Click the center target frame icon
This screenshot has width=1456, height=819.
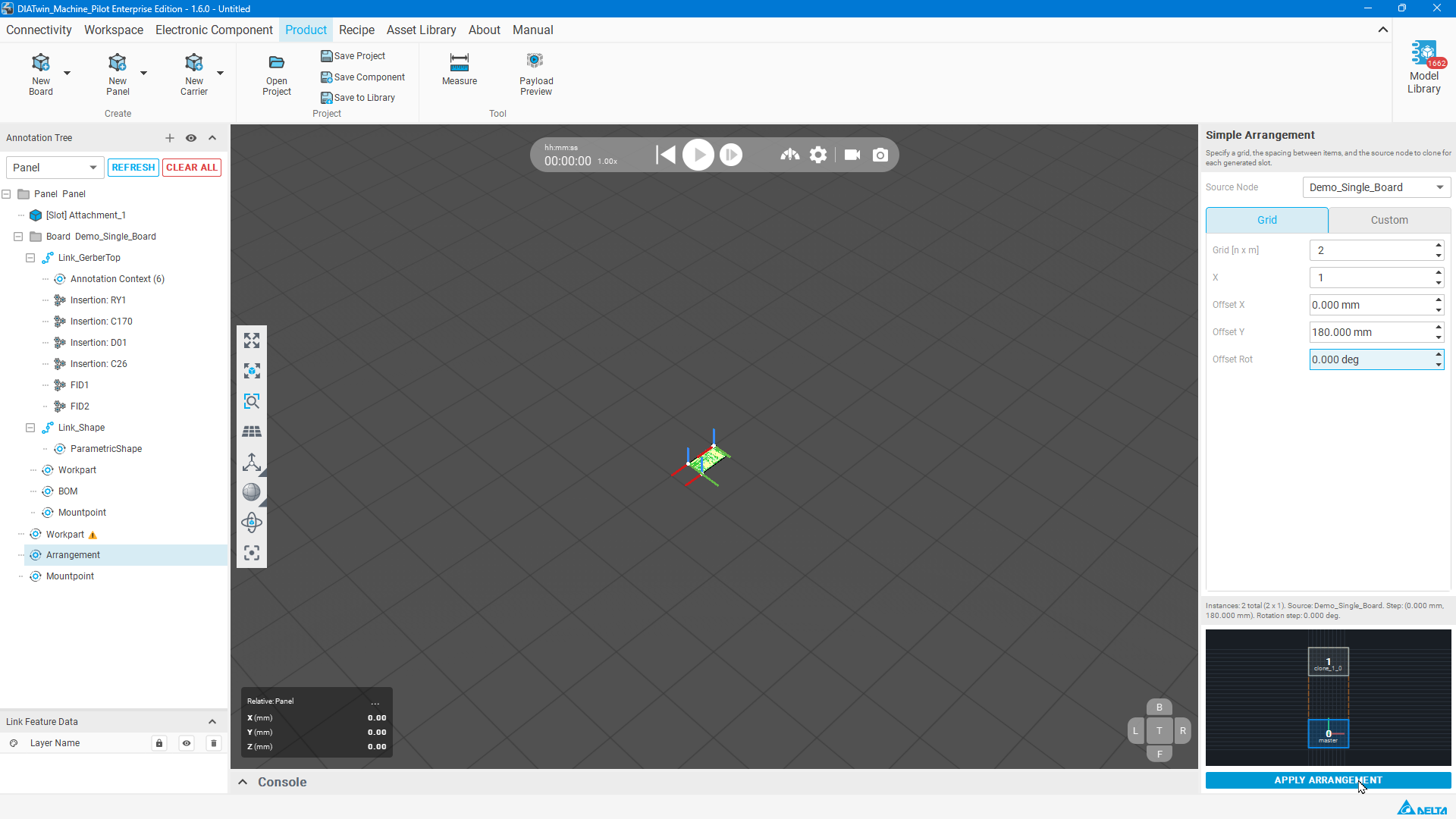click(252, 553)
